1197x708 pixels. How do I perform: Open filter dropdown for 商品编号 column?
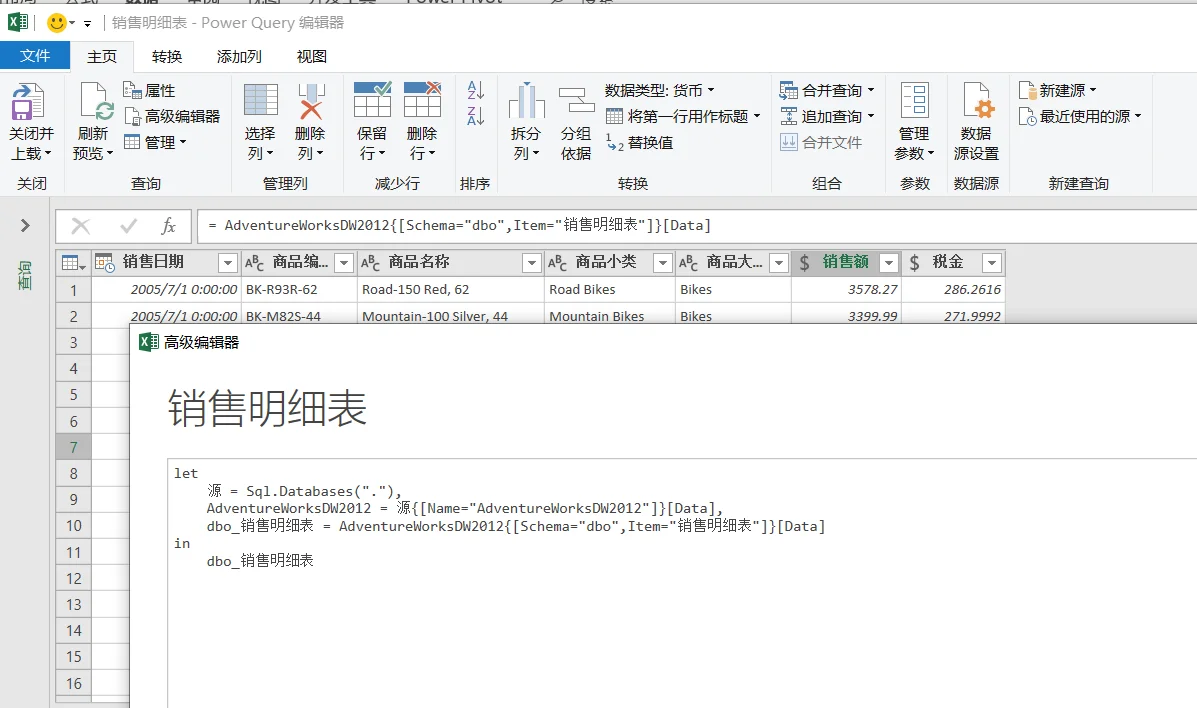[344, 263]
